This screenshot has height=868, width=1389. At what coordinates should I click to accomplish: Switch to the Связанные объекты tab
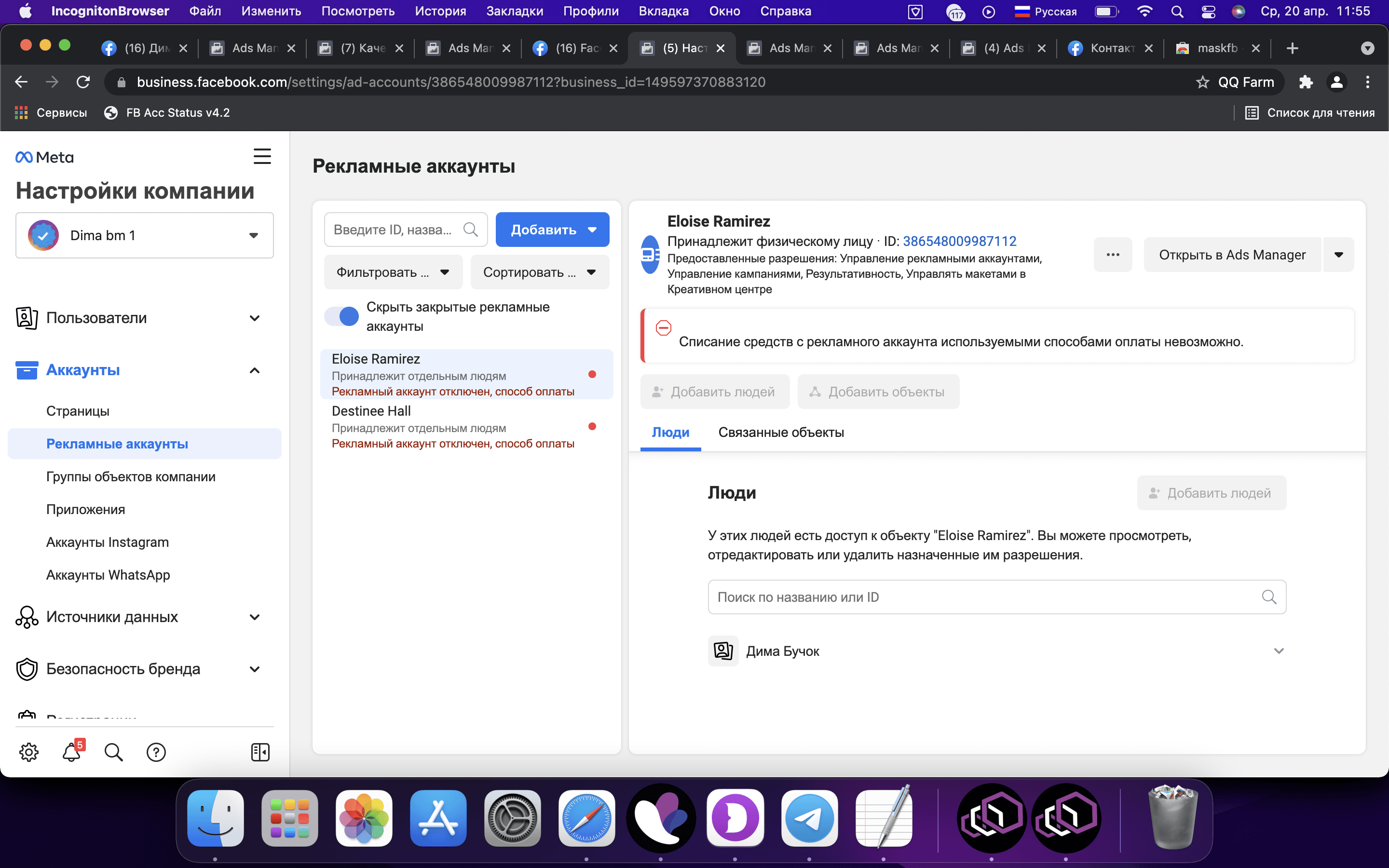click(x=781, y=432)
